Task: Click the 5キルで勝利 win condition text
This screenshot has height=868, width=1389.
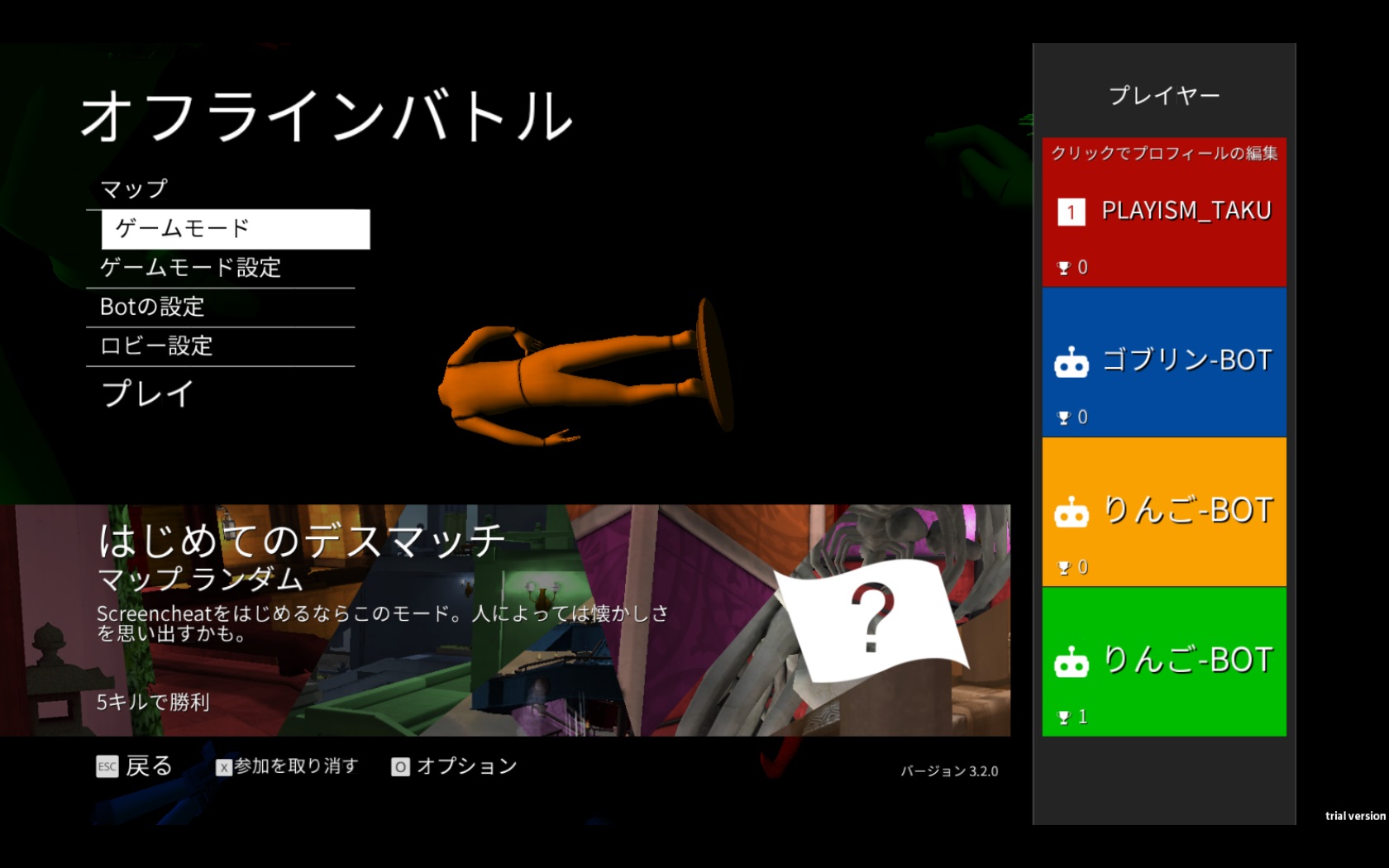Action: (x=153, y=703)
